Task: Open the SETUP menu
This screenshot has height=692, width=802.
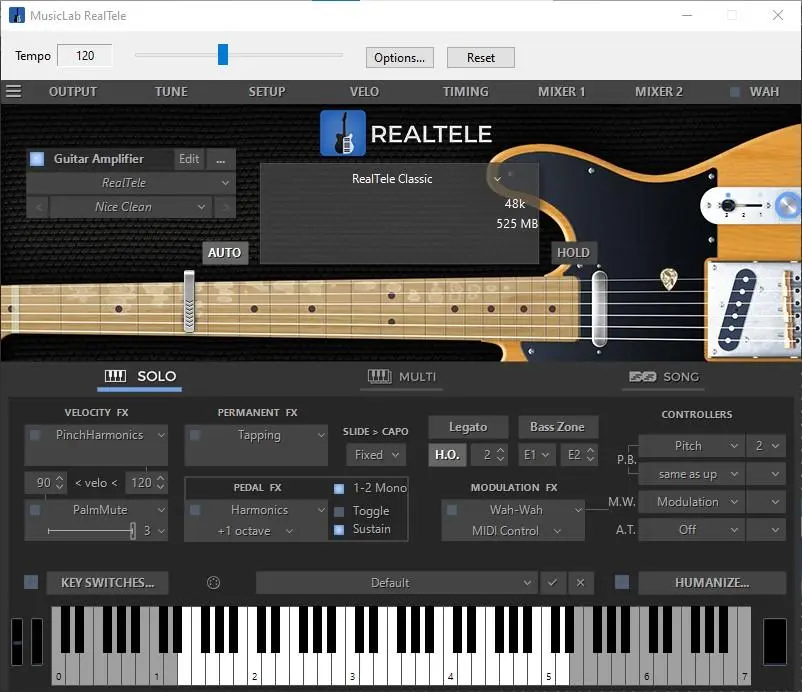Action: tap(267, 92)
